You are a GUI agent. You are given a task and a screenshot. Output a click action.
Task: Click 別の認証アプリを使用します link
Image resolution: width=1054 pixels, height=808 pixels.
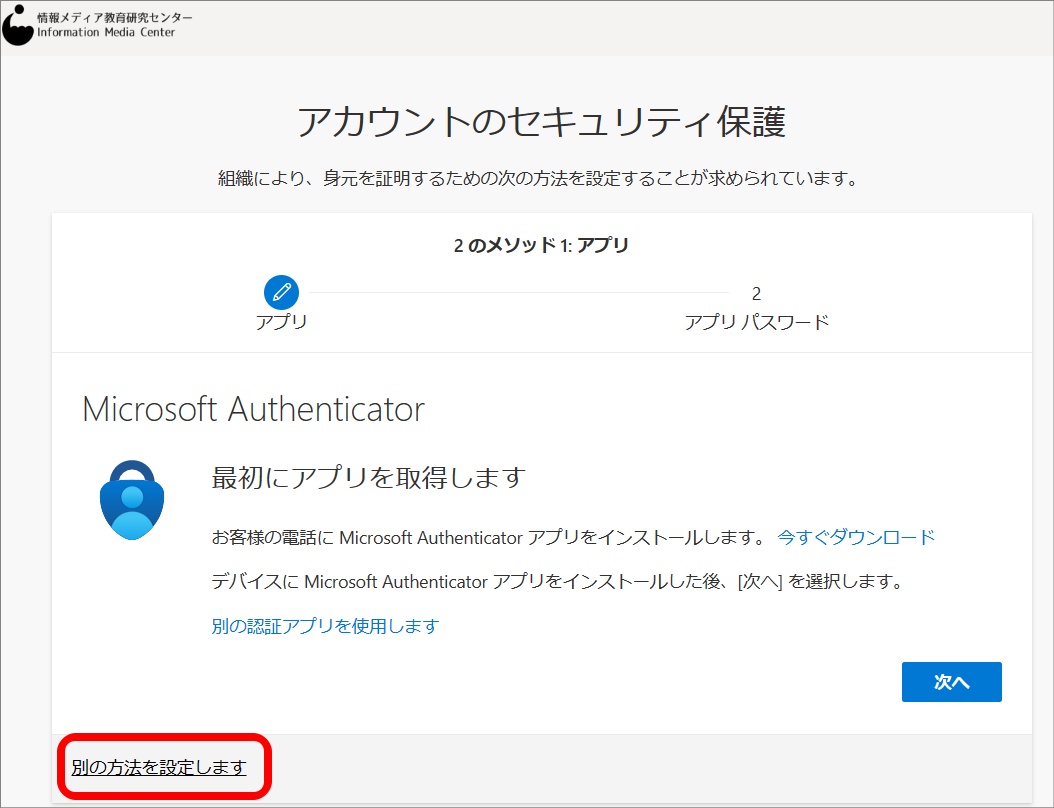(325, 626)
